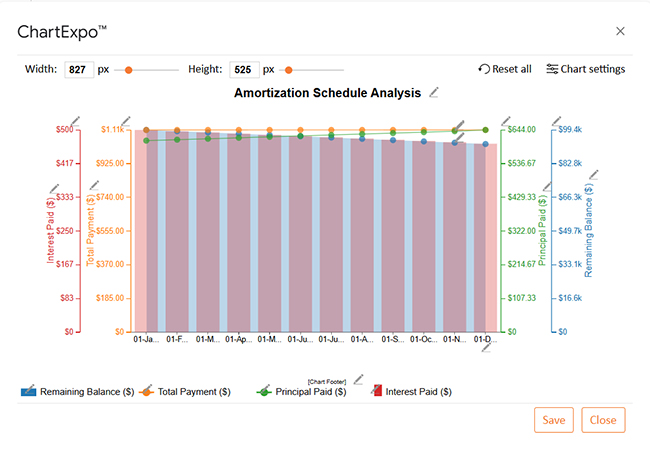Viewport: 650px width, 462px height.
Task: Click the edit pencil below the x-axis labels
Action: pyautogui.click(x=487, y=347)
